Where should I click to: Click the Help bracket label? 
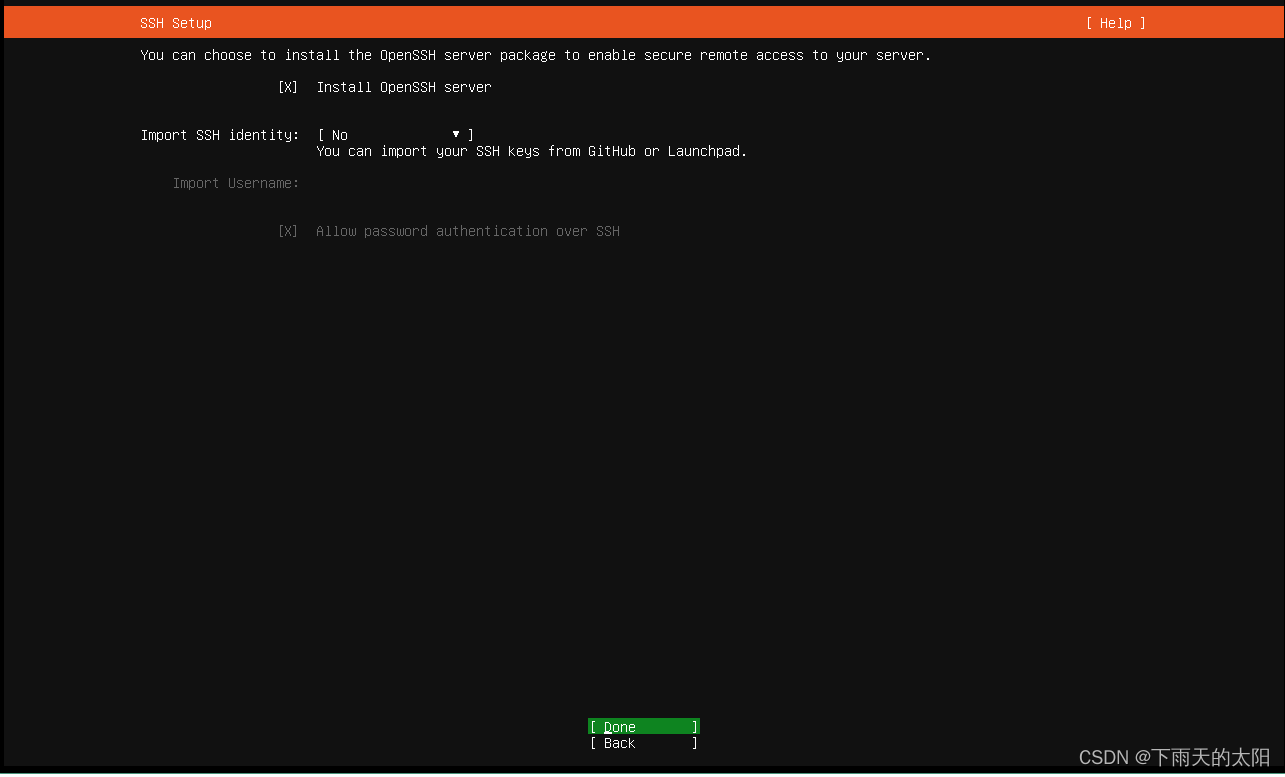1114,22
